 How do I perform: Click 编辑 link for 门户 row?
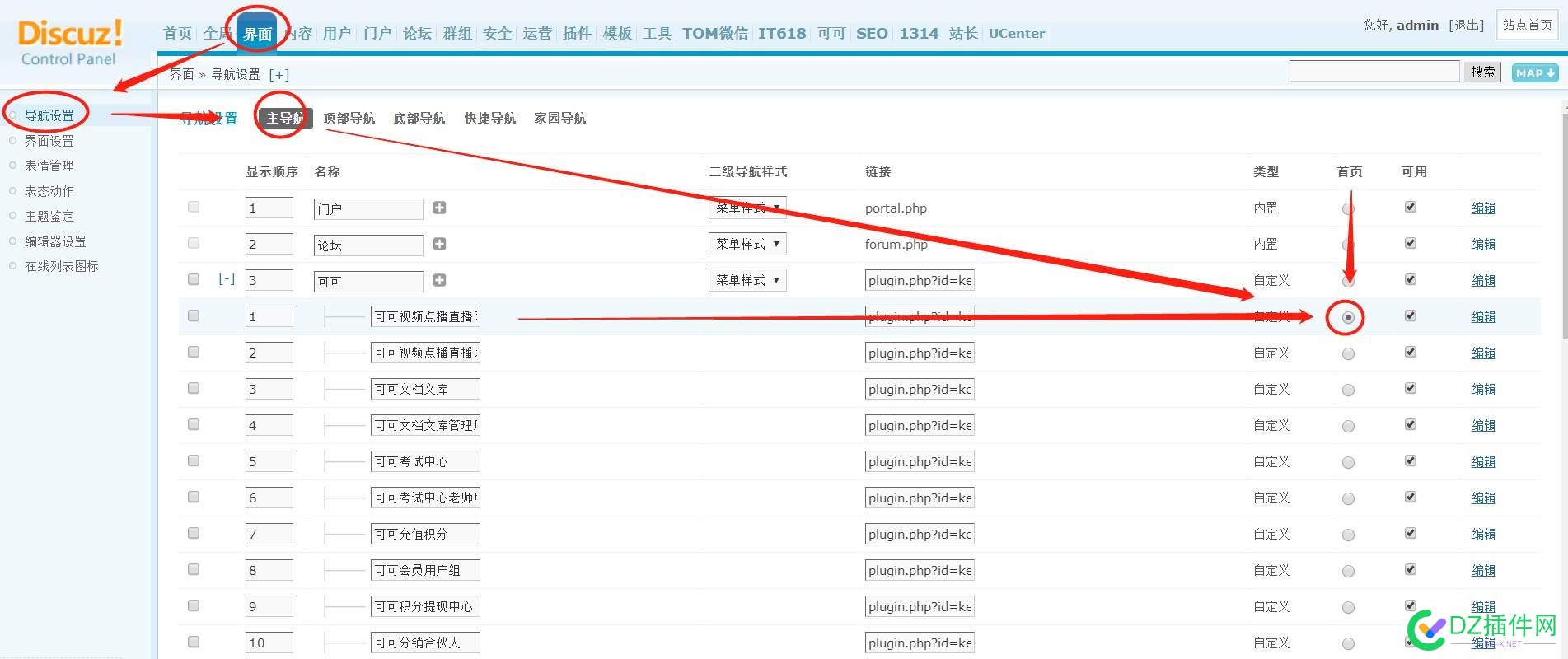pyautogui.click(x=1483, y=208)
